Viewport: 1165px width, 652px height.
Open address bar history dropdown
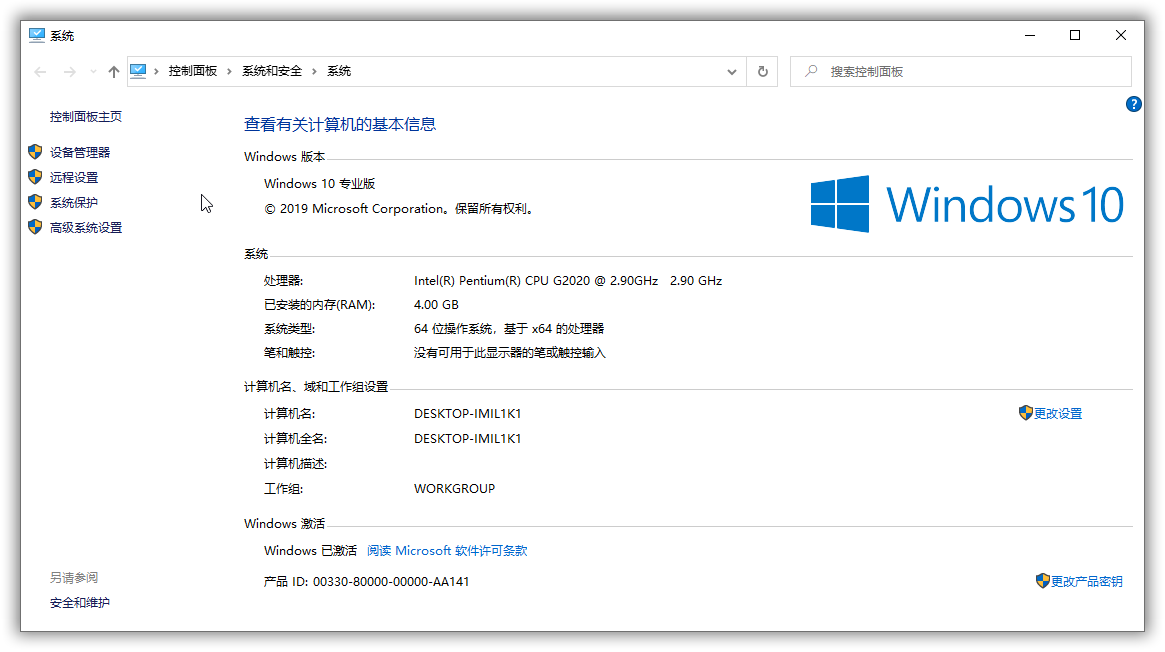click(x=732, y=72)
